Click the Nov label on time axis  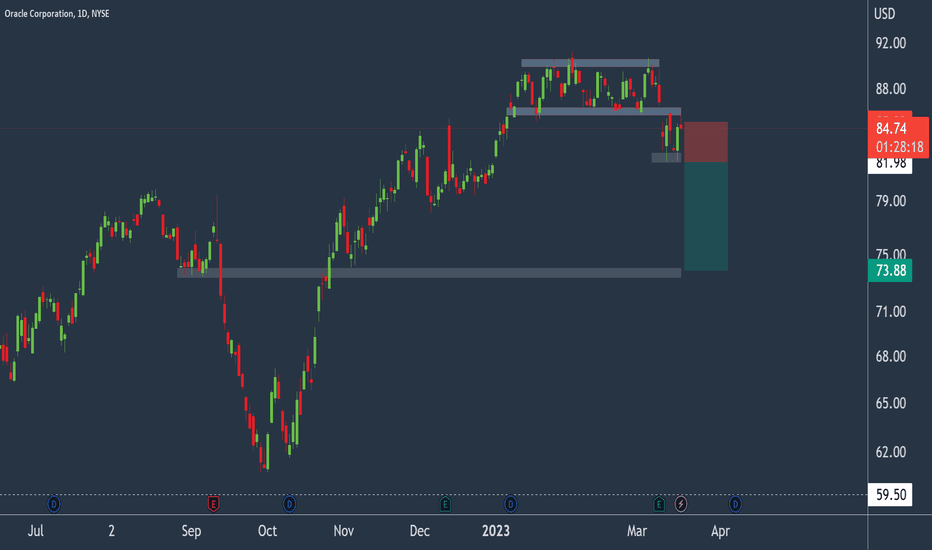[x=344, y=531]
